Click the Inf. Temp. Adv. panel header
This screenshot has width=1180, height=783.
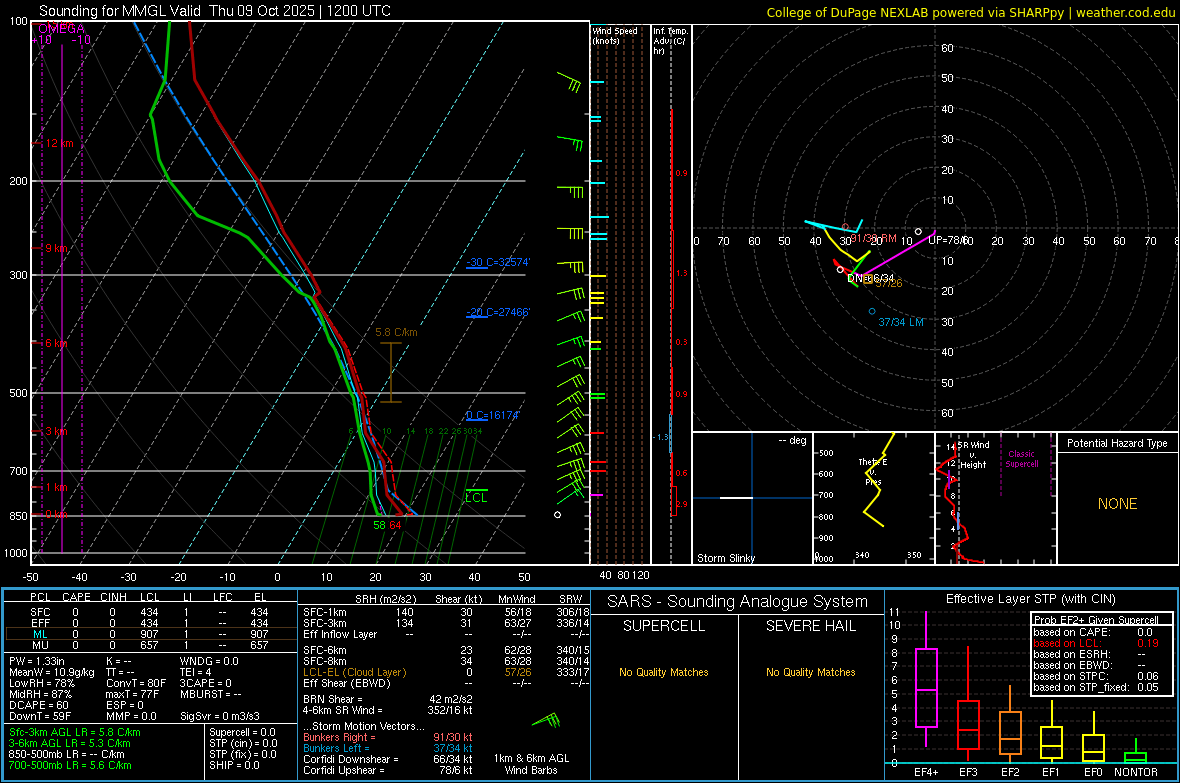[670, 41]
